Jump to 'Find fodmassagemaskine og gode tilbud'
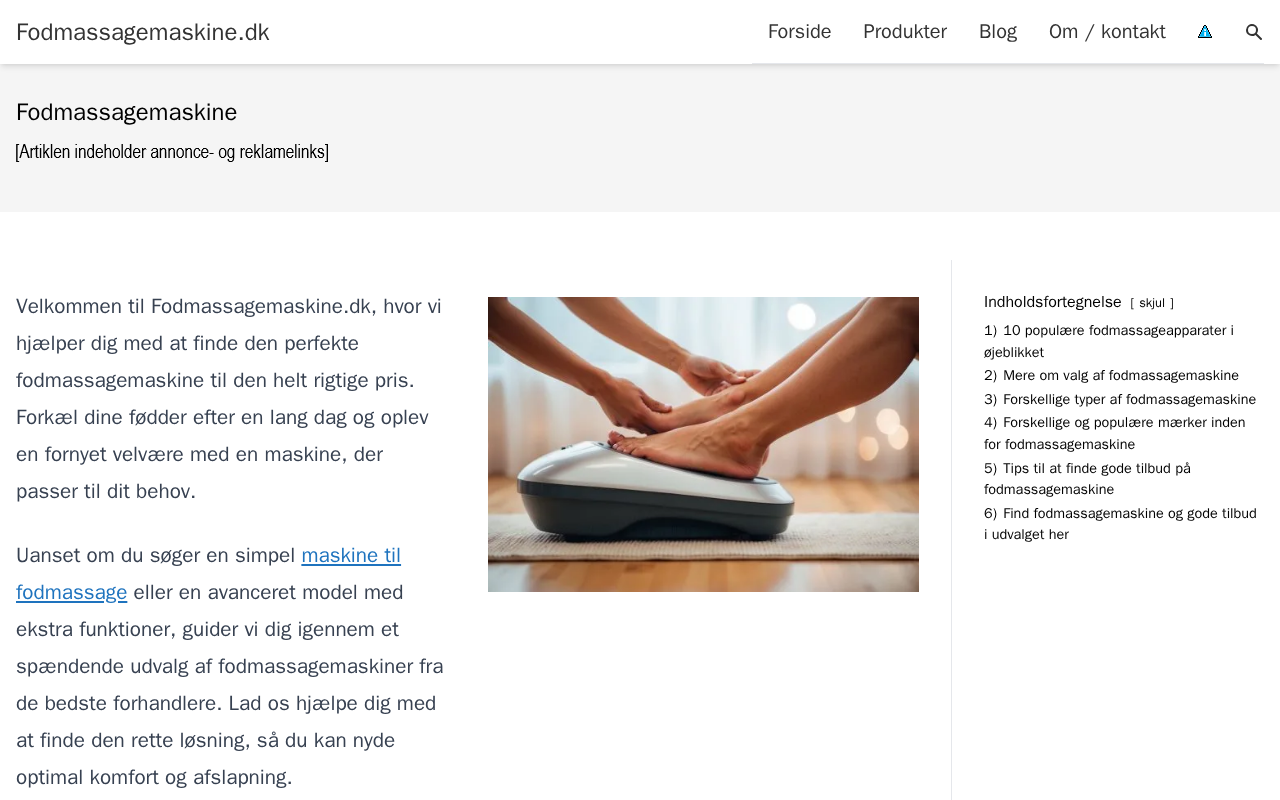Viewport: 1280px width, 800px height. 1120,524
